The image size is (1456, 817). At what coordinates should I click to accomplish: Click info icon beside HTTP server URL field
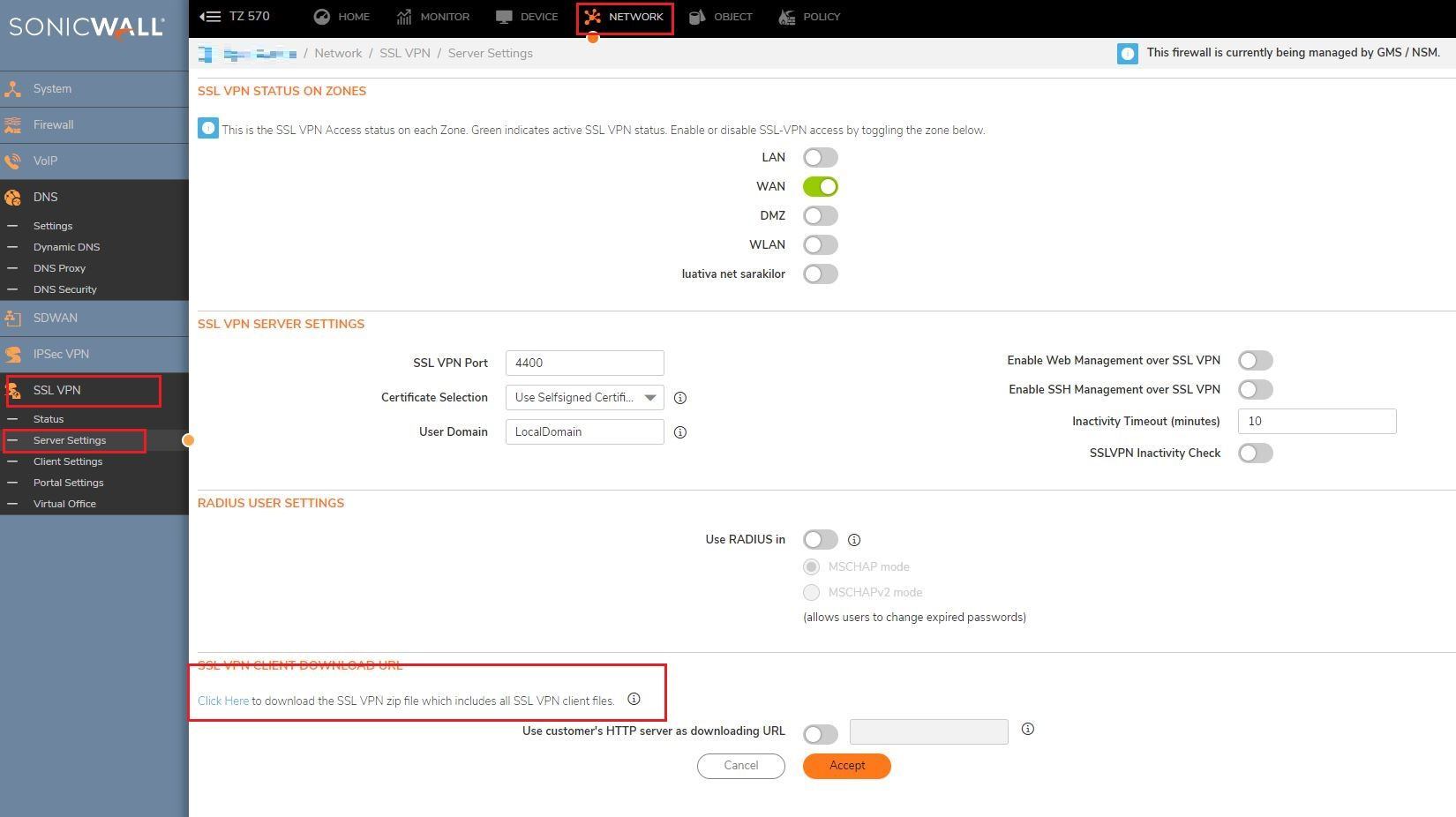[x=1028, y=729]
